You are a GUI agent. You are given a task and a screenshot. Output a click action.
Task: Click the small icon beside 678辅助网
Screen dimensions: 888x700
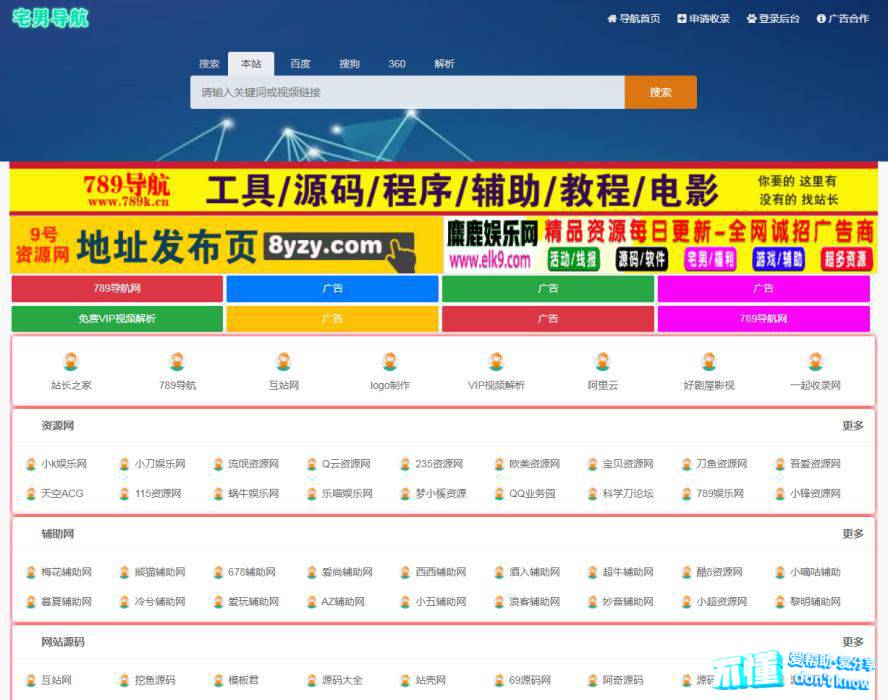pos(218,572)
